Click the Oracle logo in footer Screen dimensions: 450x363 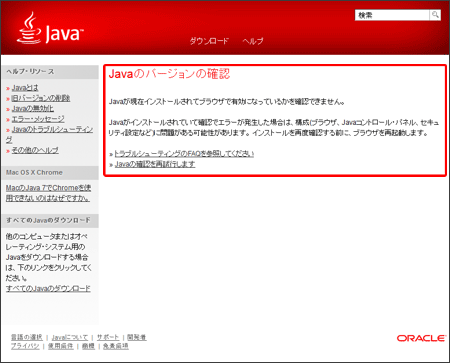[x=421, y=338]
